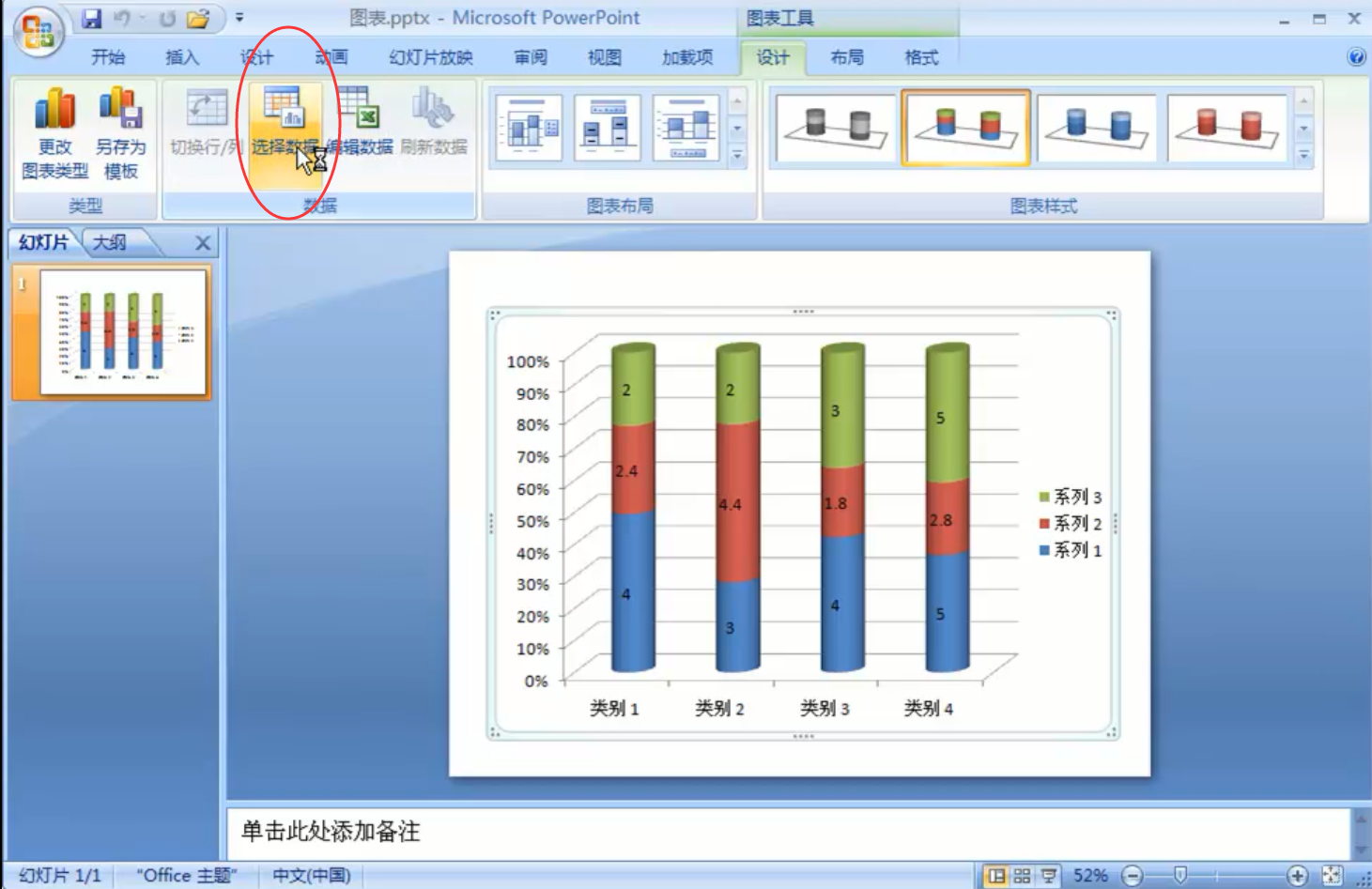This screenshot has height=889, width=1372.
Task: Open the 审阅 ribbon tab
Action: 531,58
